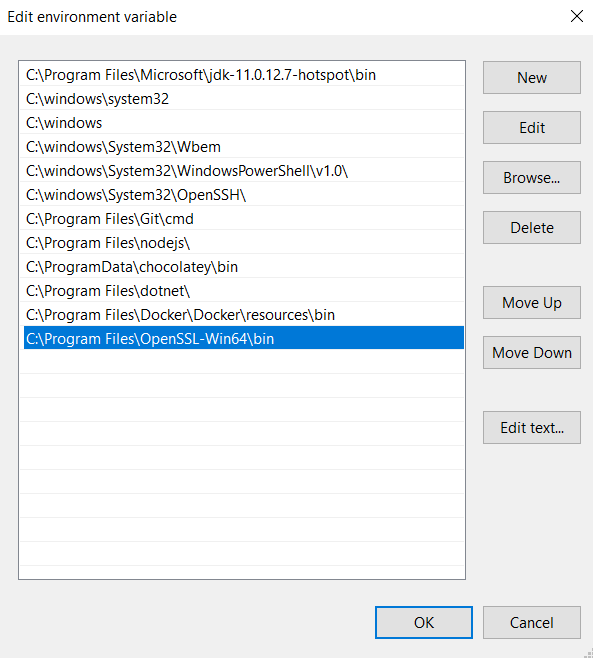
Task: Move the selected entry down
Action: [x=532, y=352]
